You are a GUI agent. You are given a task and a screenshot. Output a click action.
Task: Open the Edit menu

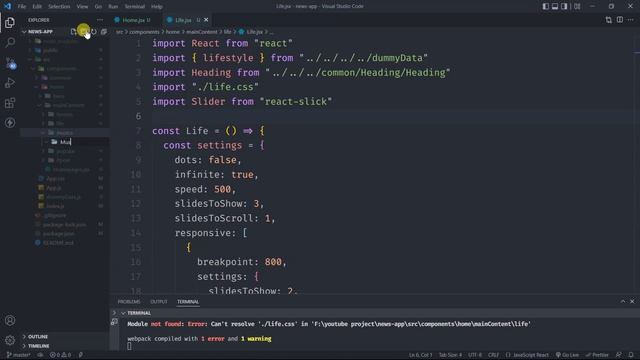point(37,7)
